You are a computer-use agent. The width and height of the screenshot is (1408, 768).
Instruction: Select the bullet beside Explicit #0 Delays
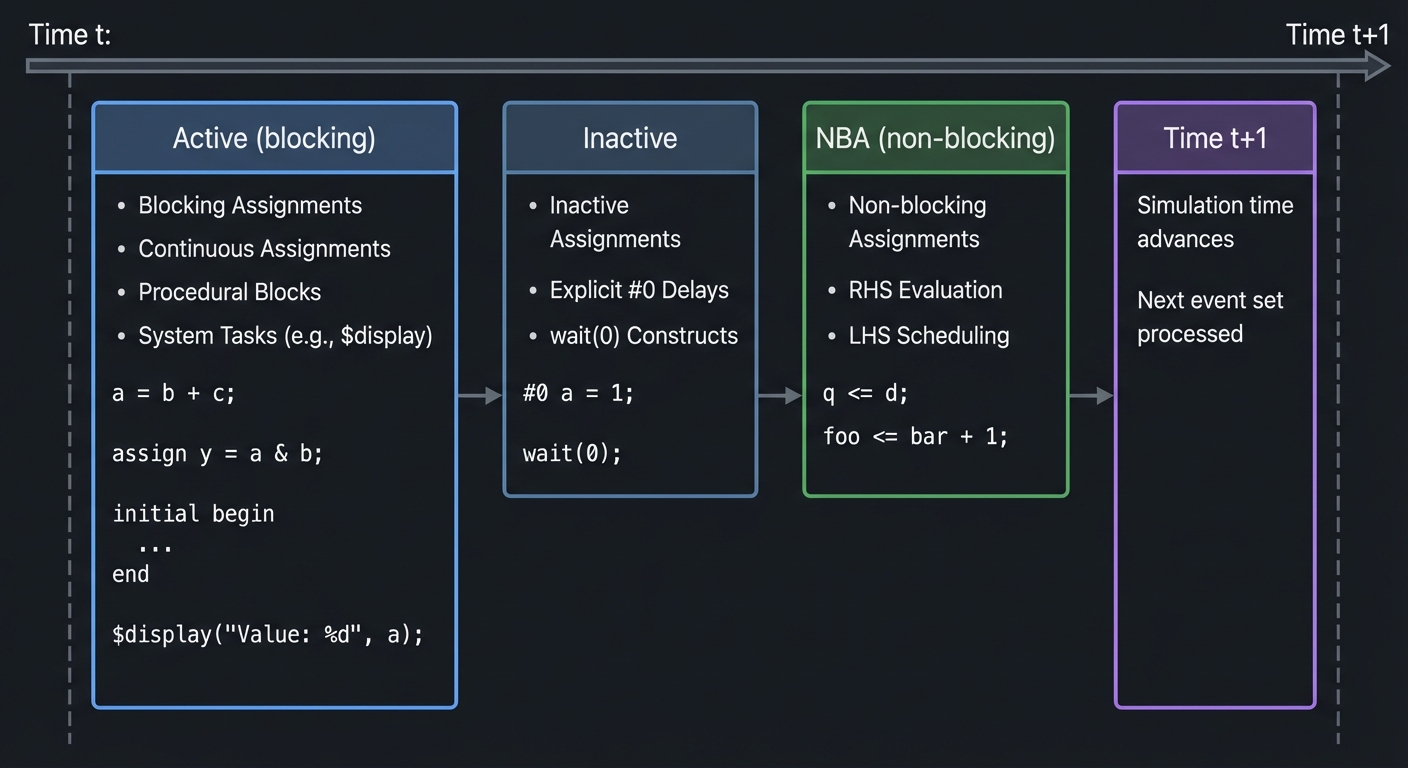point(532,290)
